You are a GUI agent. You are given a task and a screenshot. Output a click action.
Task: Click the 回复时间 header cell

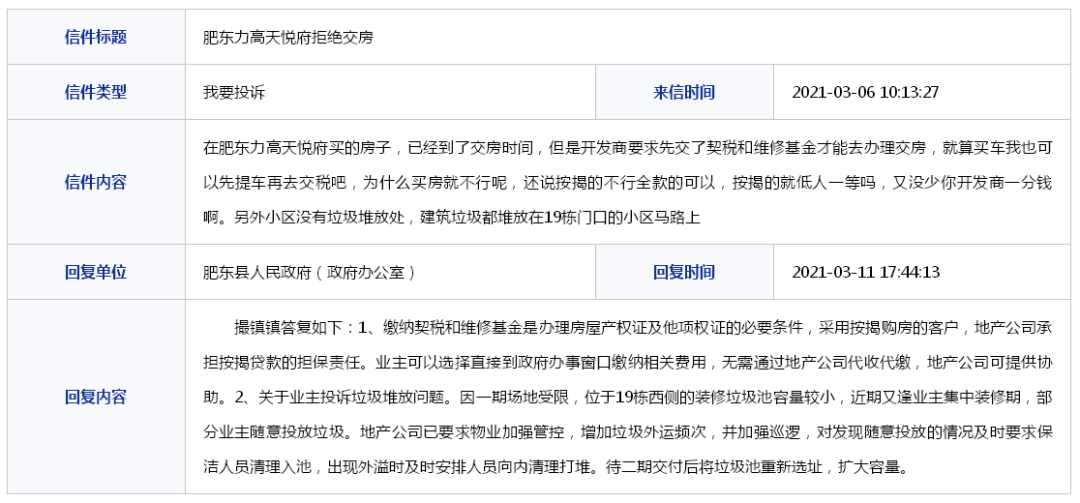(x=684, y=272)
